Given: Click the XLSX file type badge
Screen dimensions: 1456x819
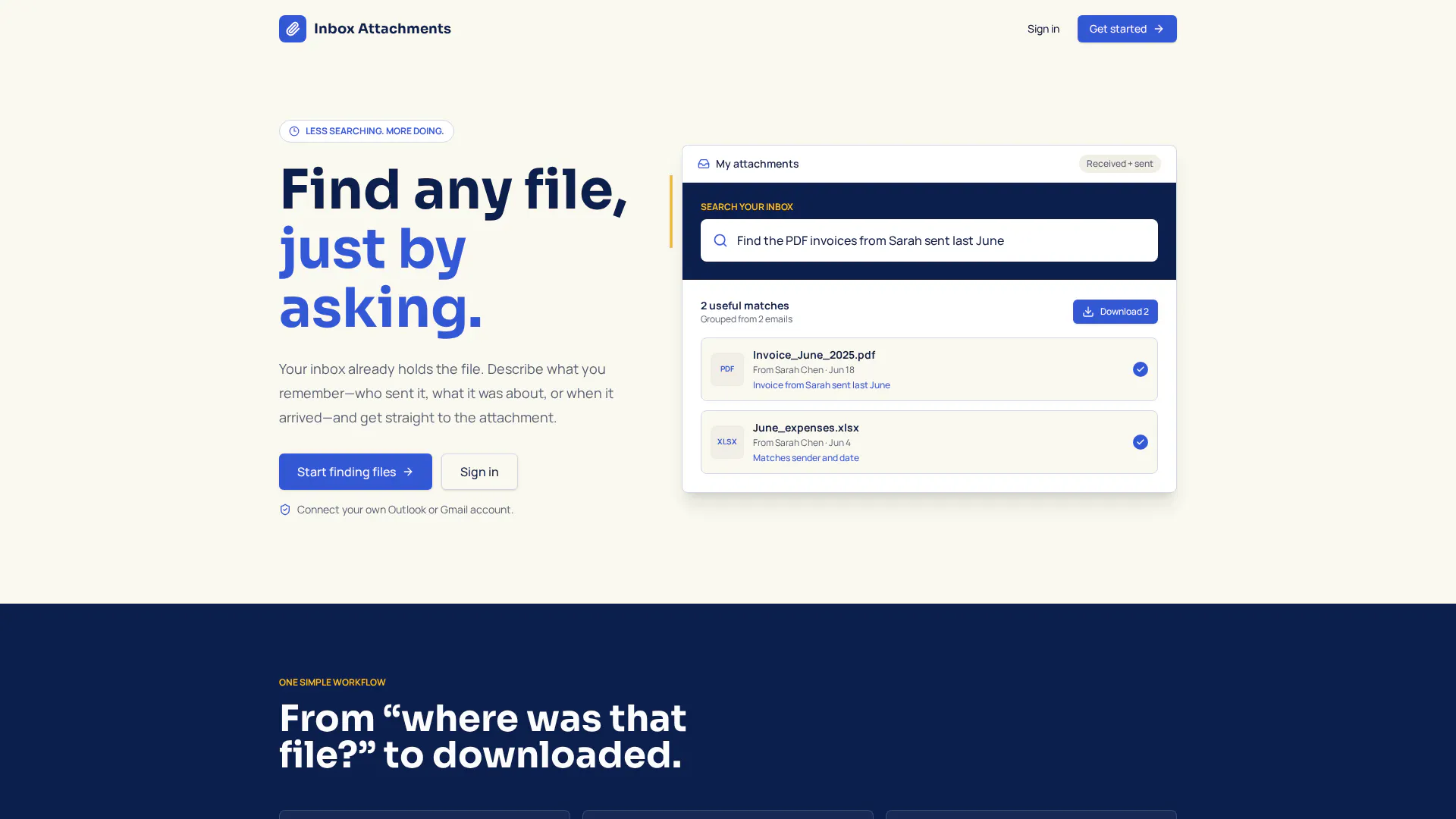Looking at the screenshot, I should (727, 442).
